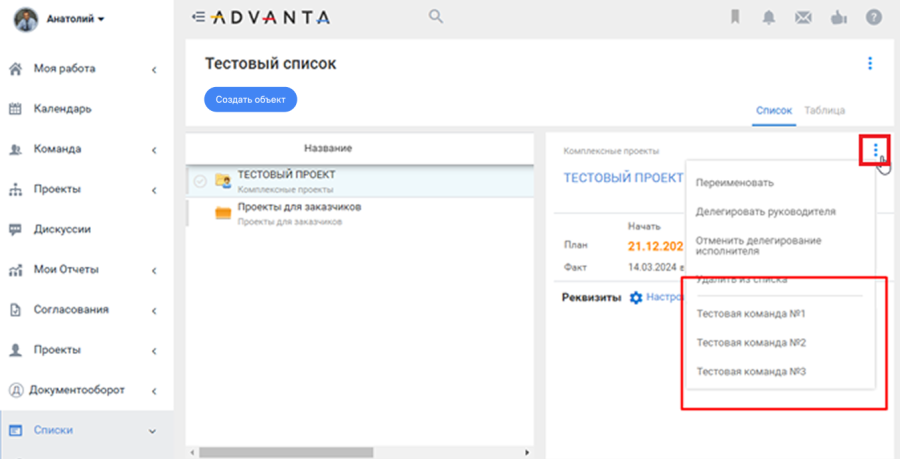This screenshot has width=900, height=459.
Task: Click the Реквизиты settings gear icon
Action: point(636,298)
